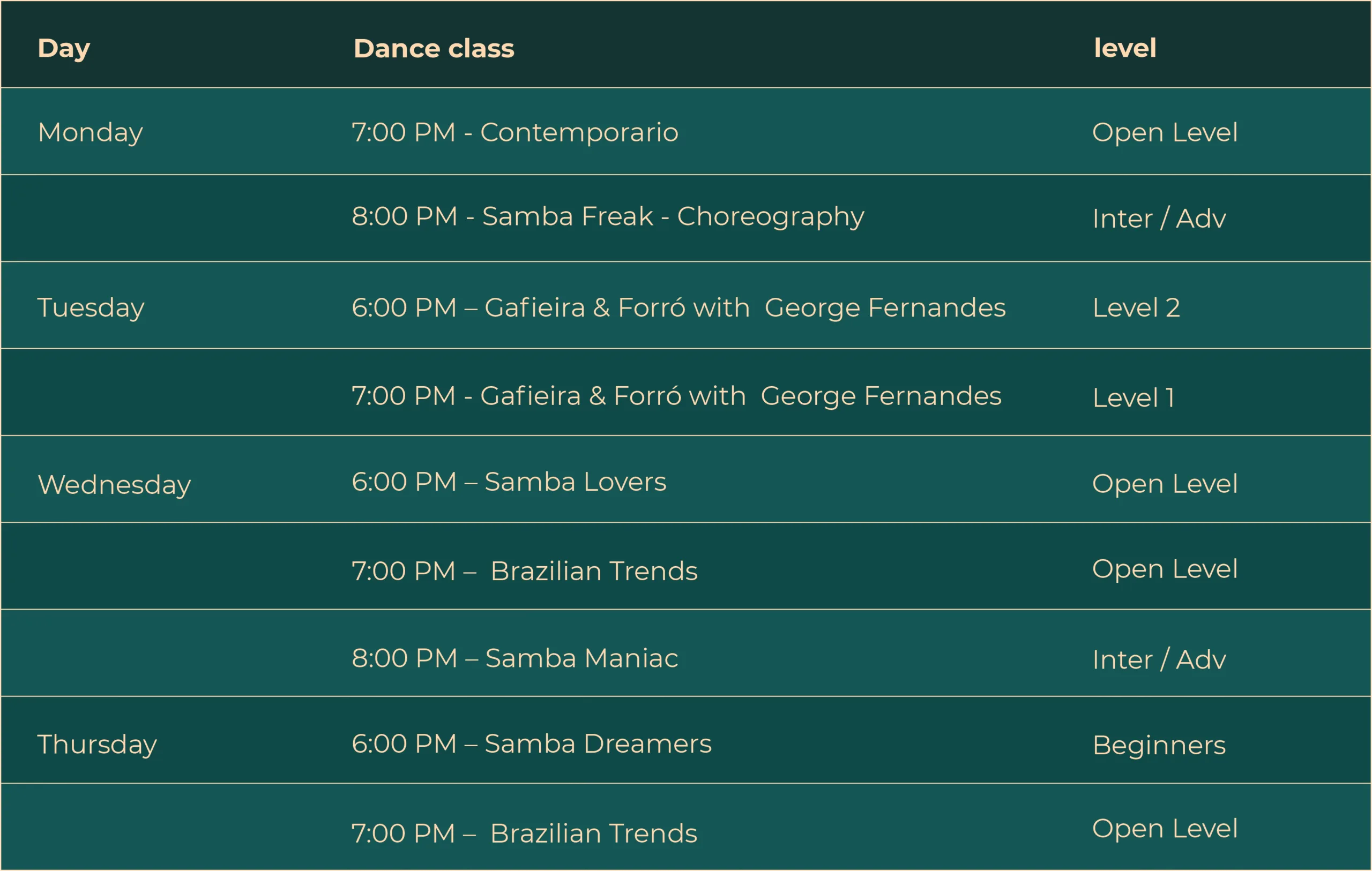The image size is (1372, 871).
Task: Select the 8:00 PM Samba Maniac class
Action: (514, 658)
